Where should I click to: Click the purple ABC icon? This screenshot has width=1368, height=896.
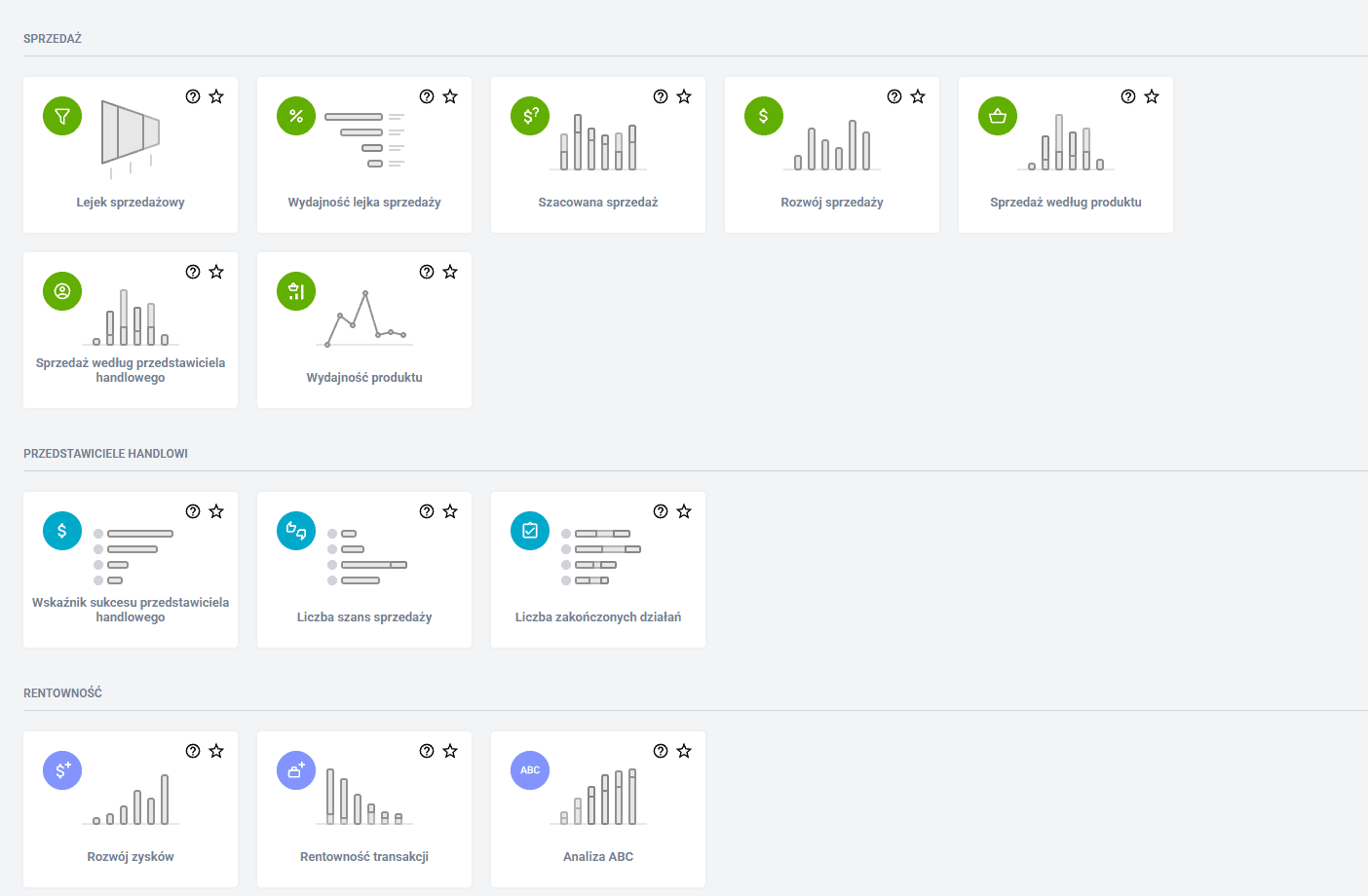530,770
